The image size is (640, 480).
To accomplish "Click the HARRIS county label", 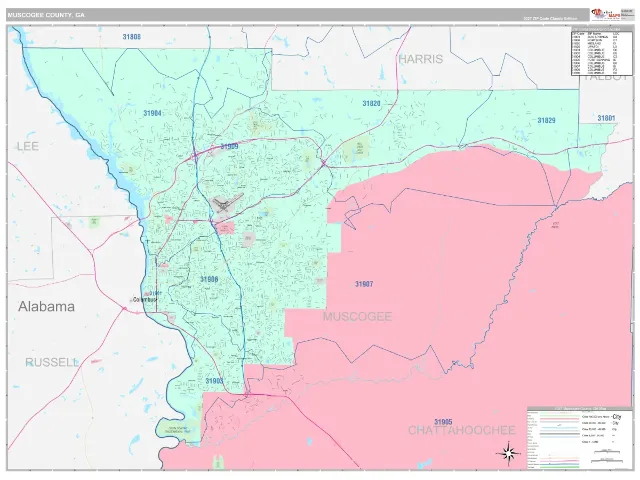I will [x=421, y=59].
